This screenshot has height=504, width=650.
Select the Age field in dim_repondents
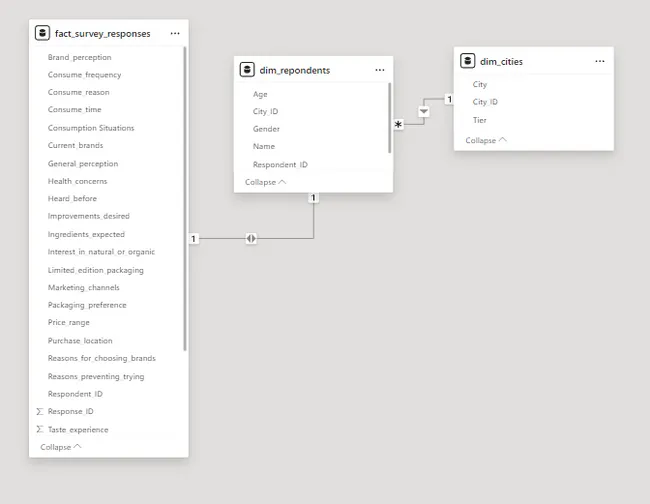pyautogui.click(x=260, y=94)
